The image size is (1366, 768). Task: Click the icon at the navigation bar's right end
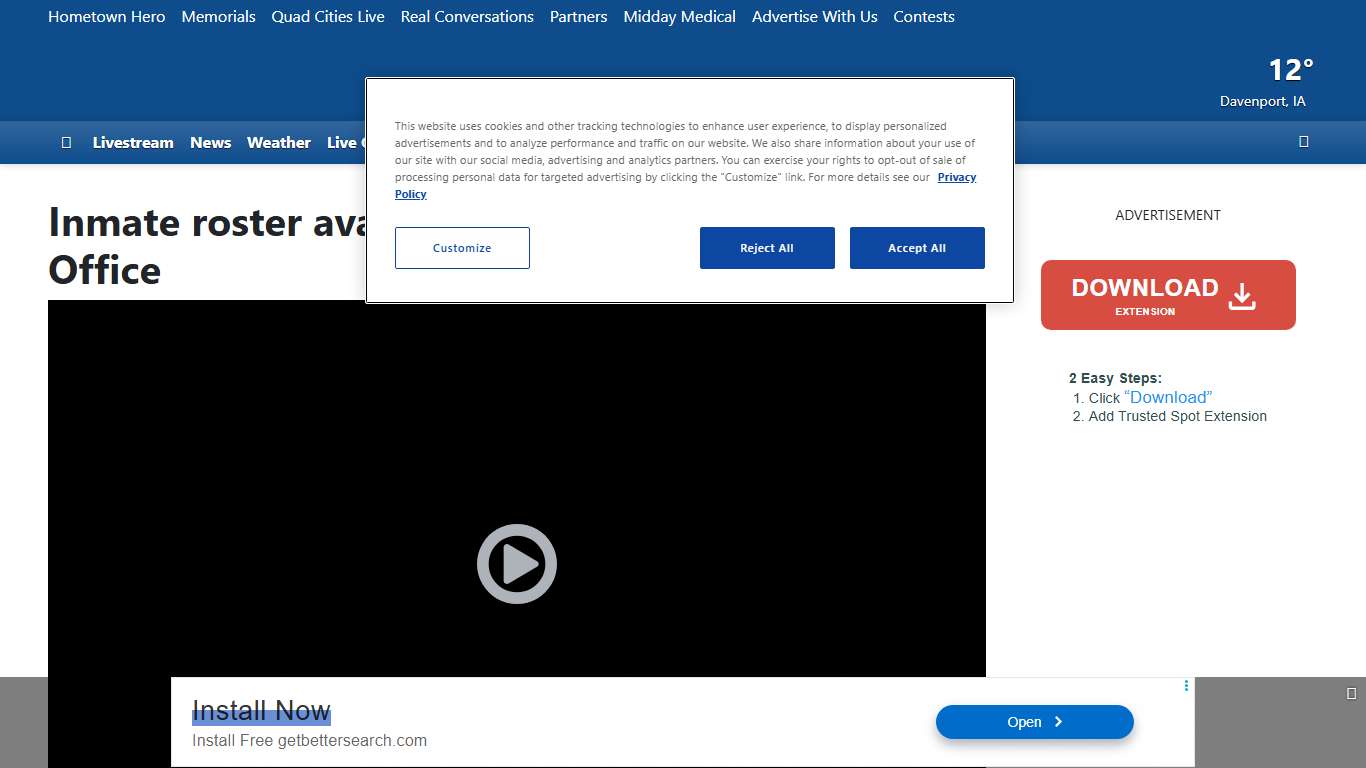[x=1303, y=142]
